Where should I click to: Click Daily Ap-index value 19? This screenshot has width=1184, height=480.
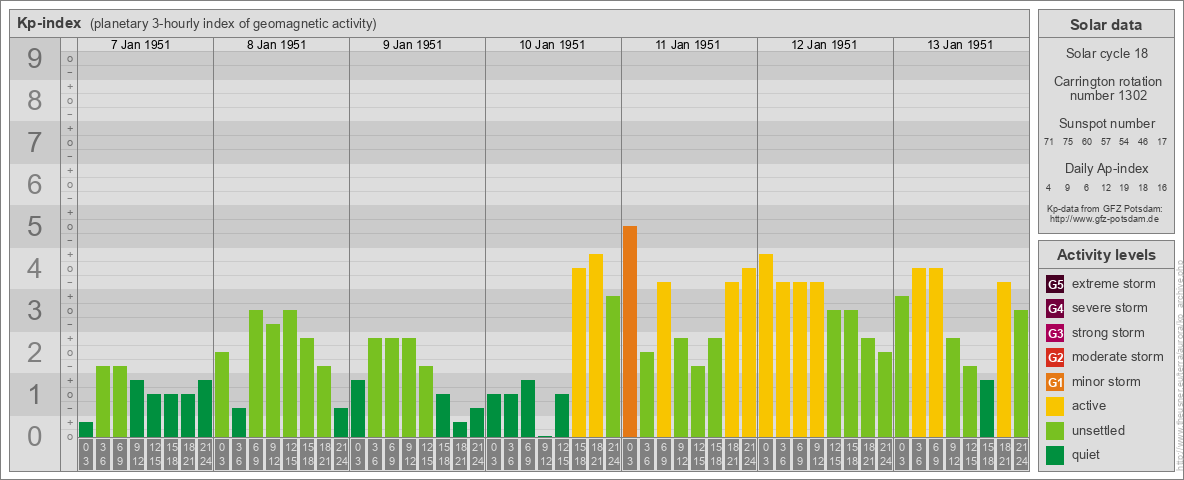coord(1124,187)
